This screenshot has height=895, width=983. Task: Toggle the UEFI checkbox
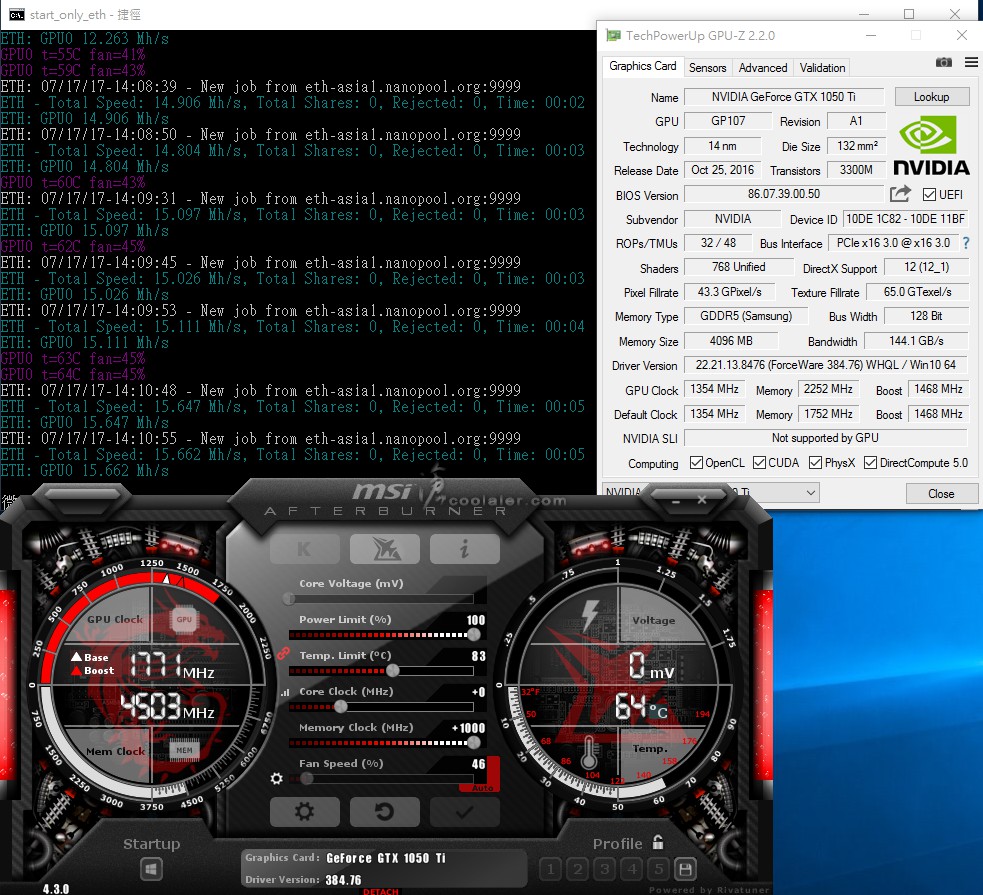(929, 194)
